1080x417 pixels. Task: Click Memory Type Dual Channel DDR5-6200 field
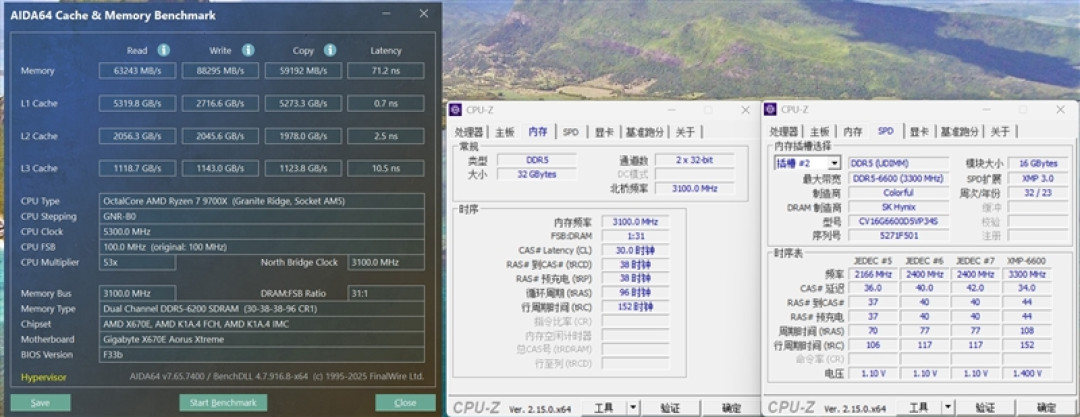[262, 308]
